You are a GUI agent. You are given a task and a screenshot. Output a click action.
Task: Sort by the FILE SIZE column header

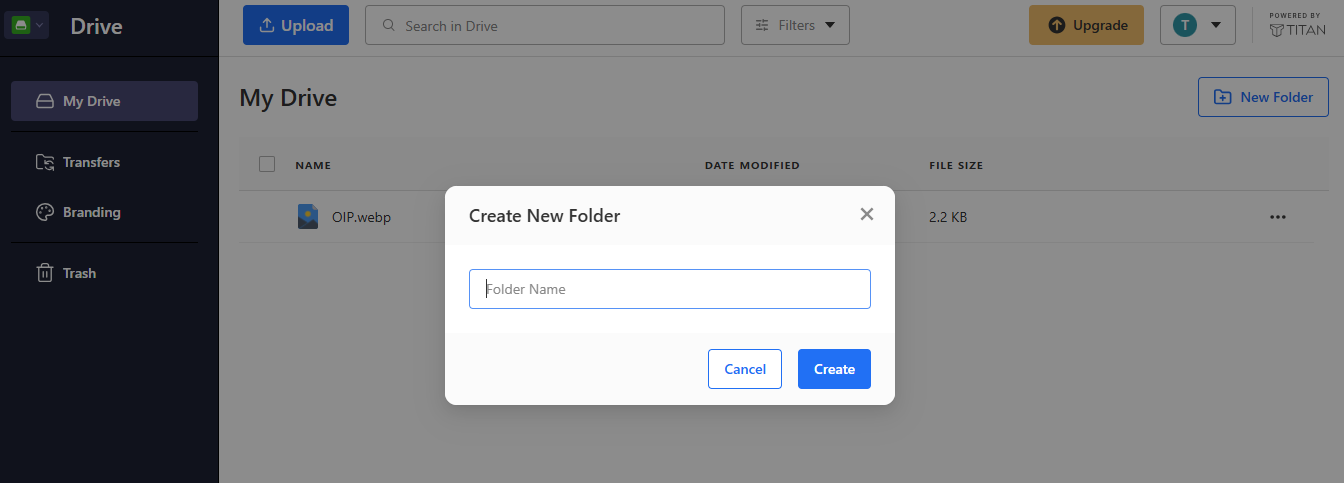tap(956, 165)
